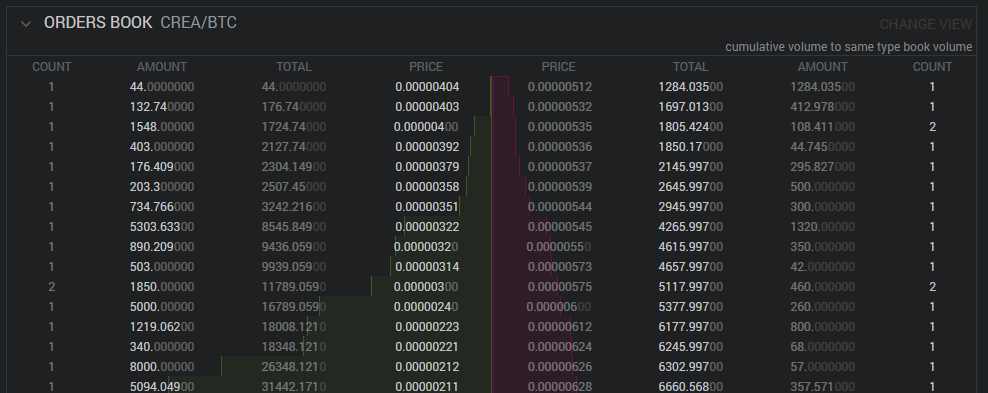Click bid amount 5094.04900
This screenshot has width=988, height=393.
point(162,387)
